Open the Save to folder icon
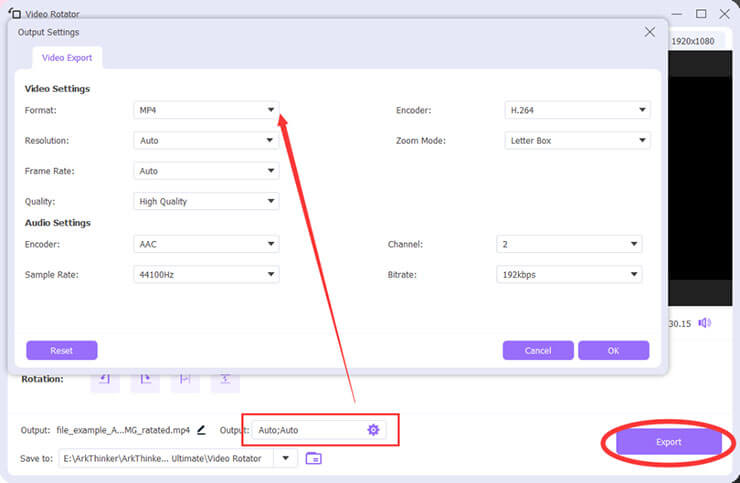 313,458
